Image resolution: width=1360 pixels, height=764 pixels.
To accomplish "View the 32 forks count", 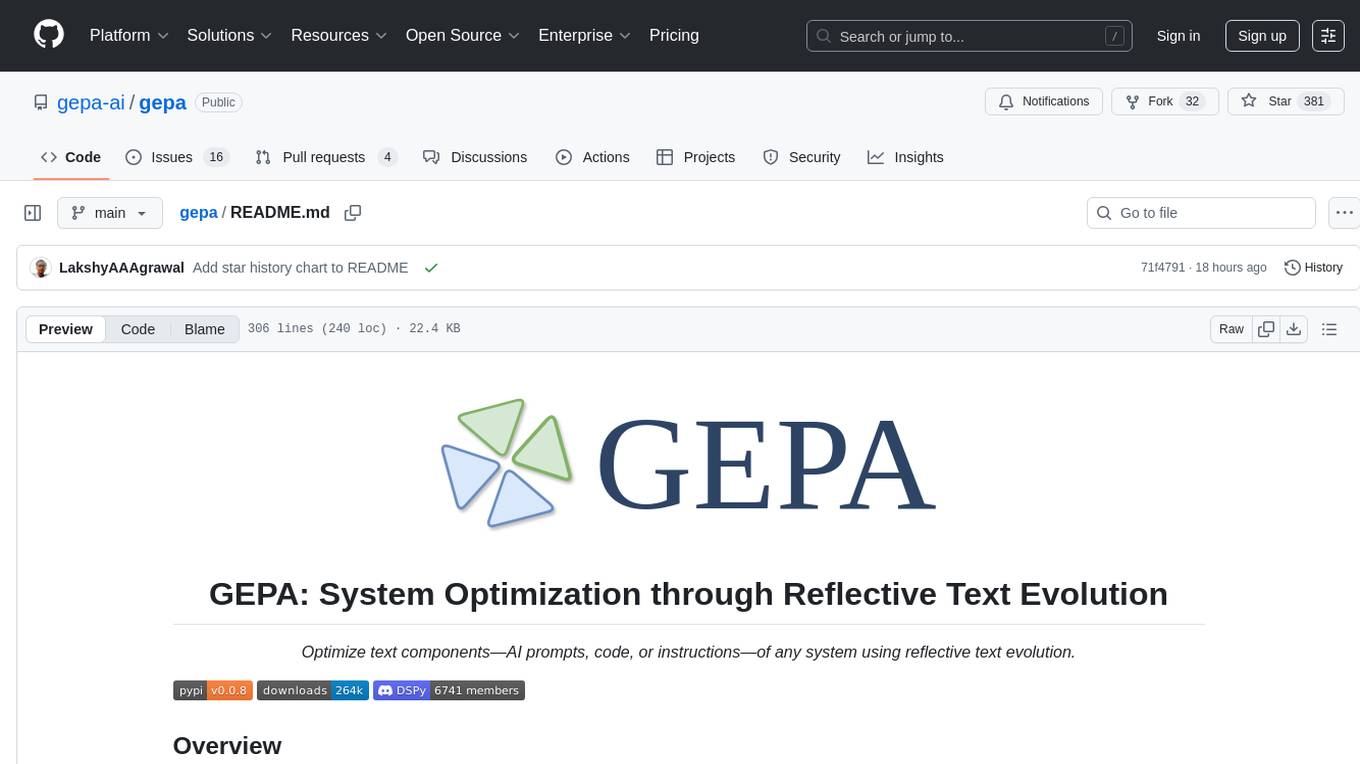I will click(1191, 102).
